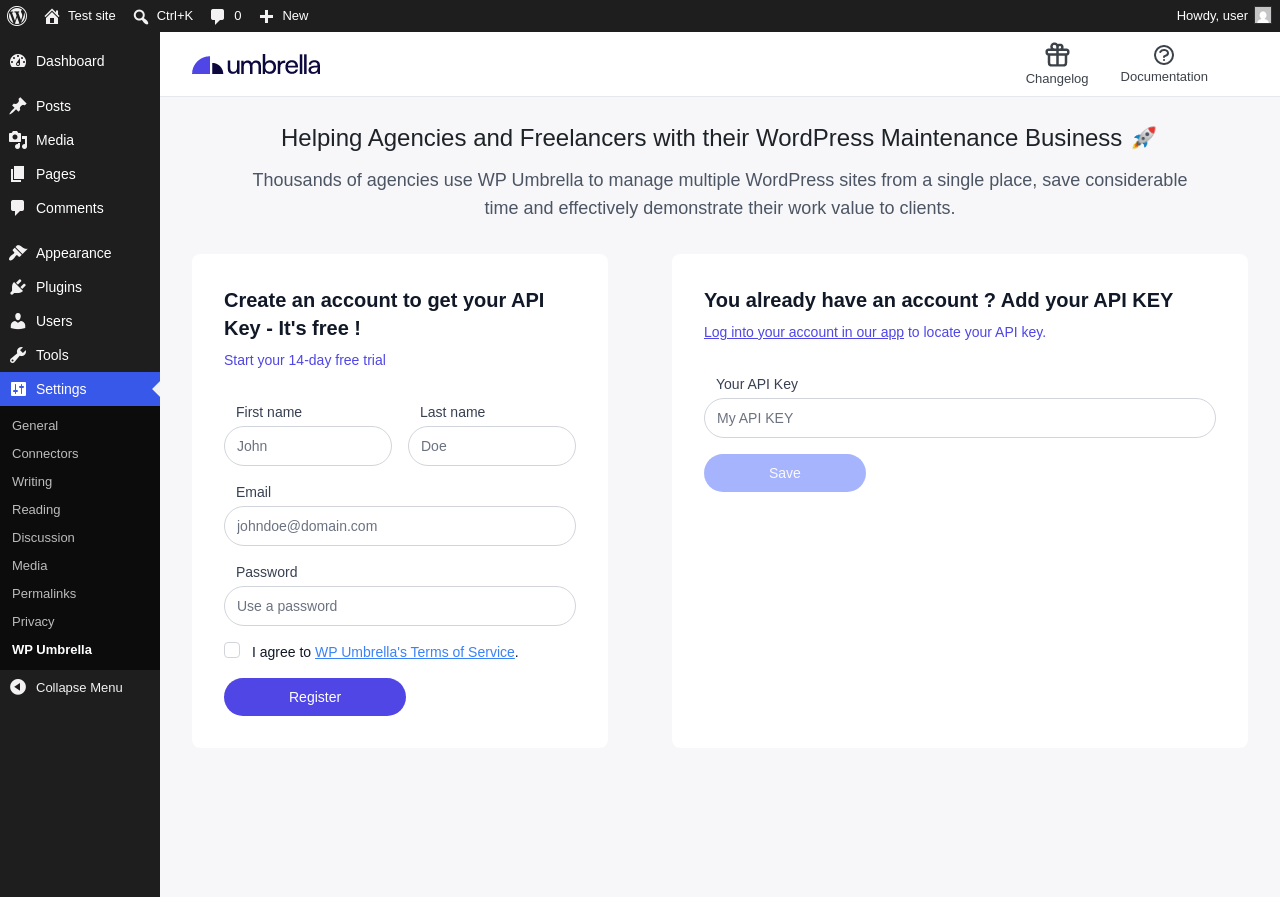Click the Save API key button
This screenshot has height=897, width=1280.
point(785,473)
